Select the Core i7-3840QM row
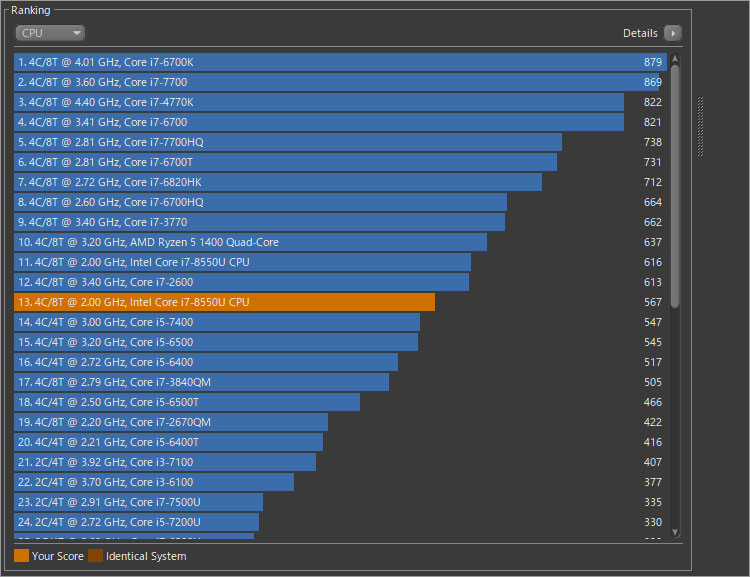This screenshot has height=577, width=750. click(201, 382)
